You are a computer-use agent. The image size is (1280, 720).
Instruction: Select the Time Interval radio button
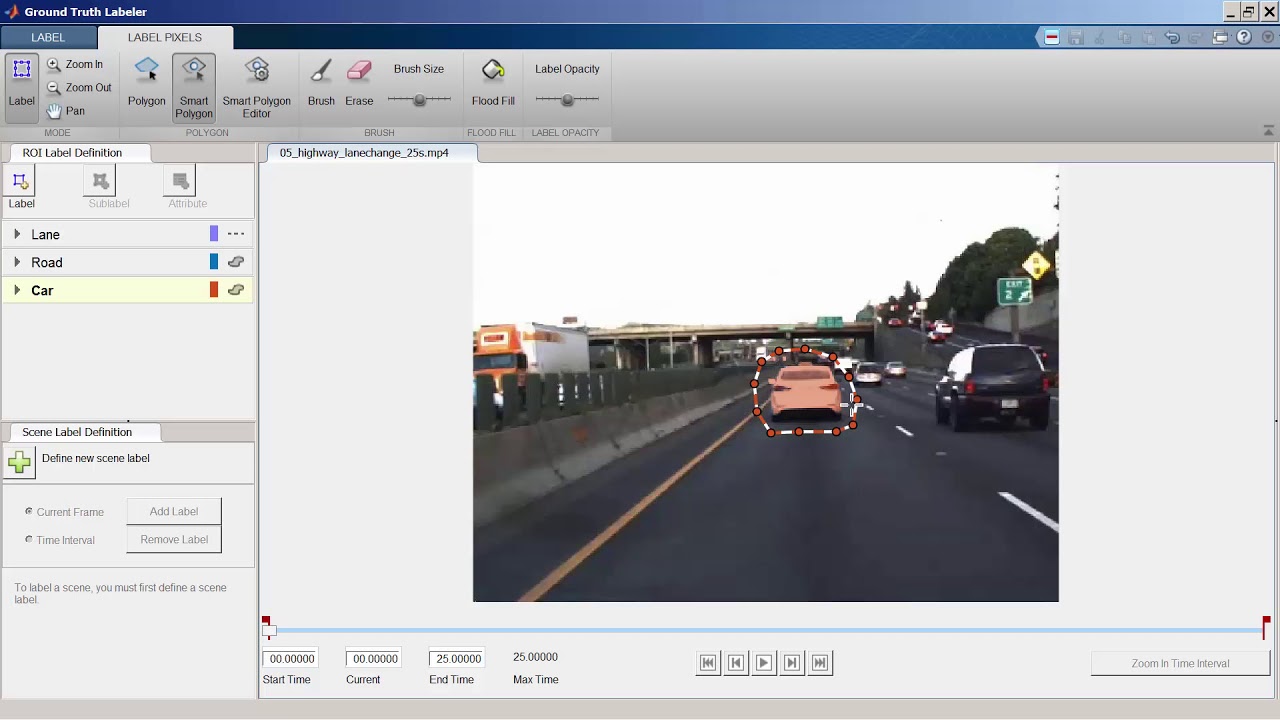(x=29, y=539)
